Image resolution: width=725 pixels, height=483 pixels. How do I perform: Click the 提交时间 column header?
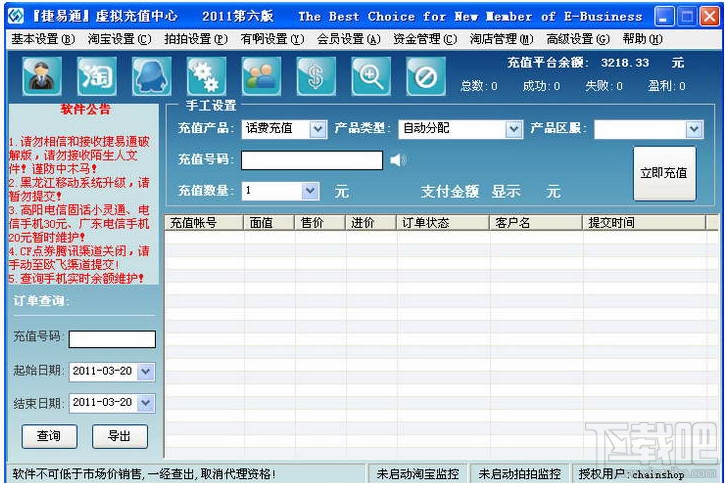[644, 223]
